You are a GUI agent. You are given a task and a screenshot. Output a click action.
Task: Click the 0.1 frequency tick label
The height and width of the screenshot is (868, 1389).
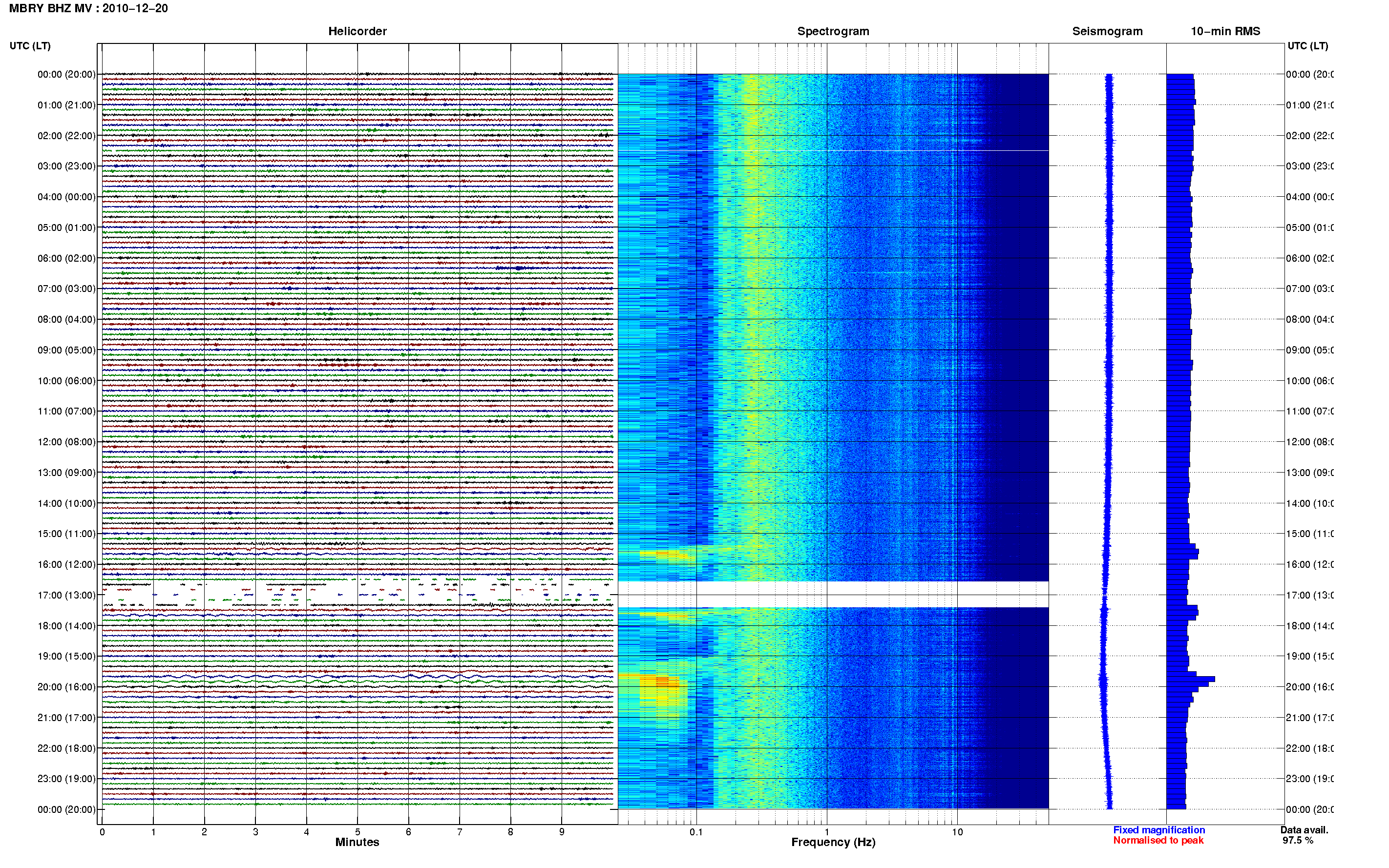point(696,832)
